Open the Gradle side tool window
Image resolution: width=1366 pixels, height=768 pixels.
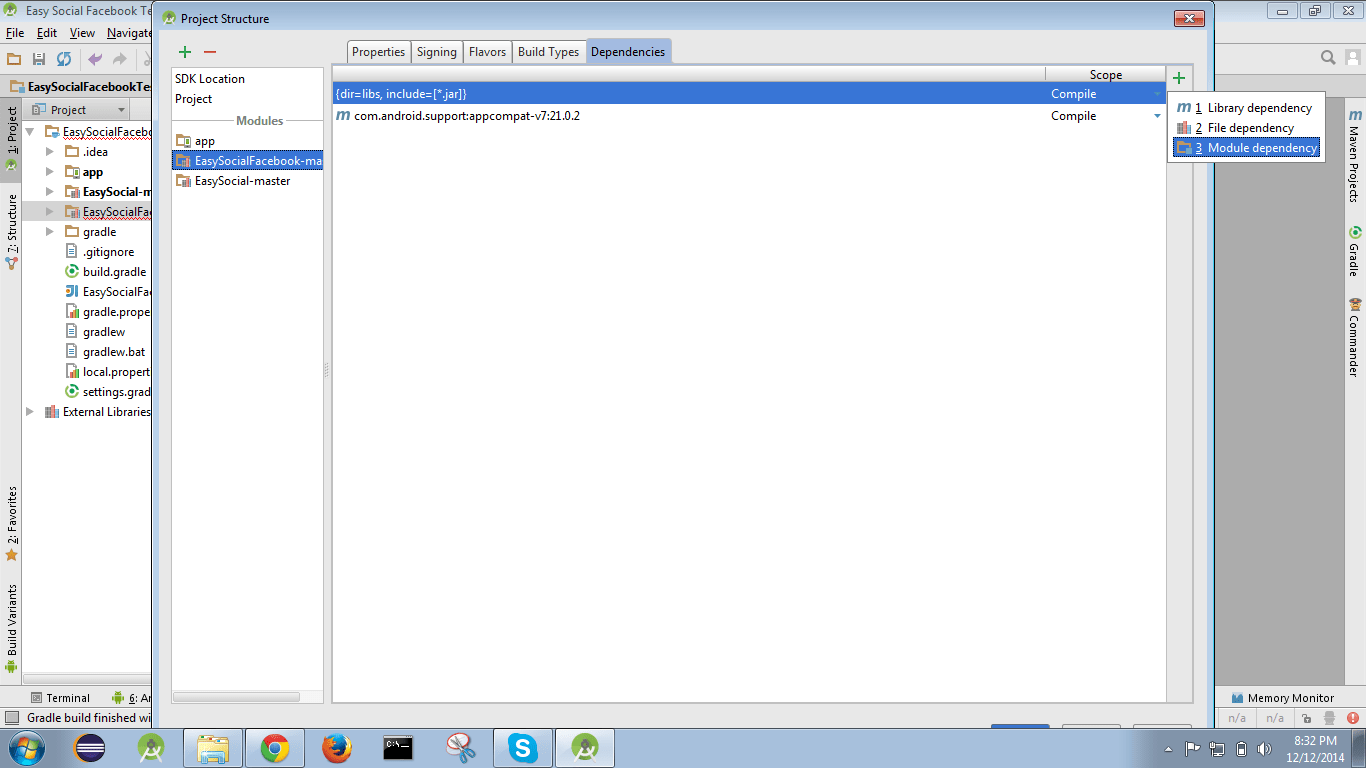pos(1355,252)
